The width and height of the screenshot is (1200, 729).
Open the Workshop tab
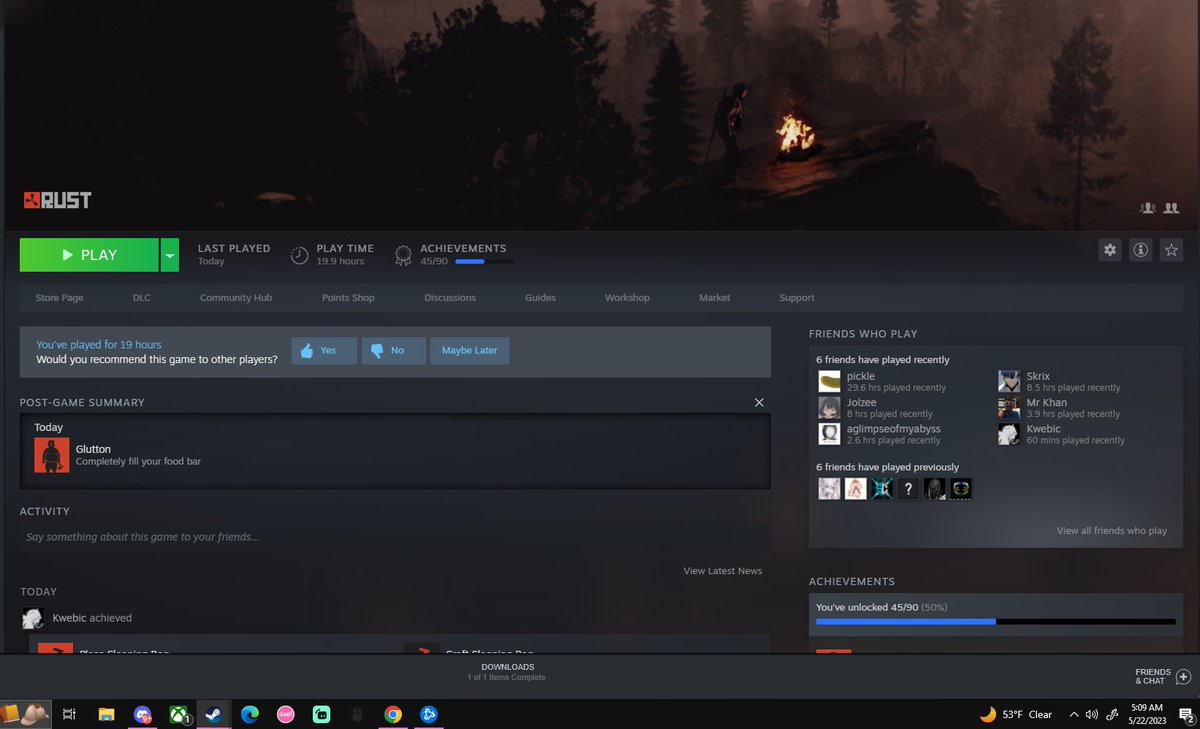click(x=627, y=298)
